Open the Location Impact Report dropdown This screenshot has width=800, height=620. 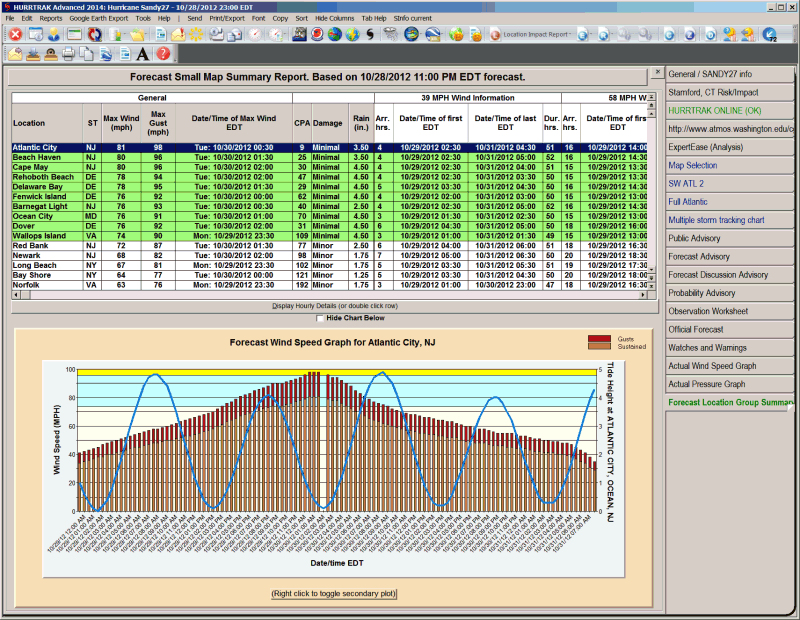click(x=533, y=34)
